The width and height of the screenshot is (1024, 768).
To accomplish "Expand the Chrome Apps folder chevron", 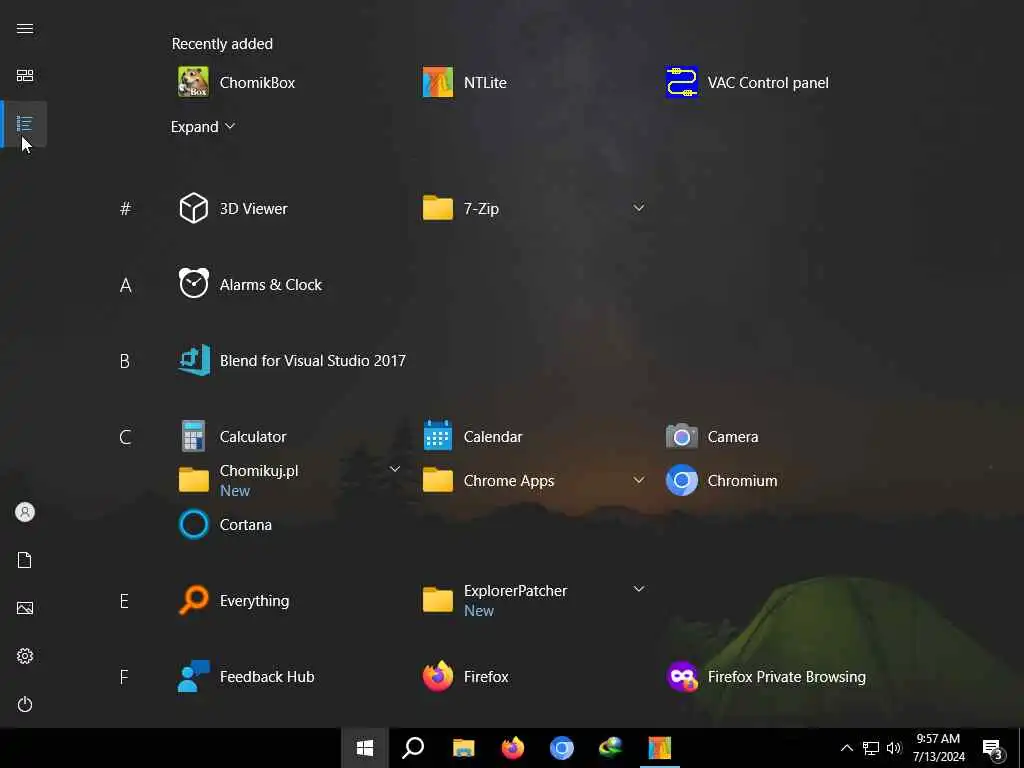I will tap(639, 480).
